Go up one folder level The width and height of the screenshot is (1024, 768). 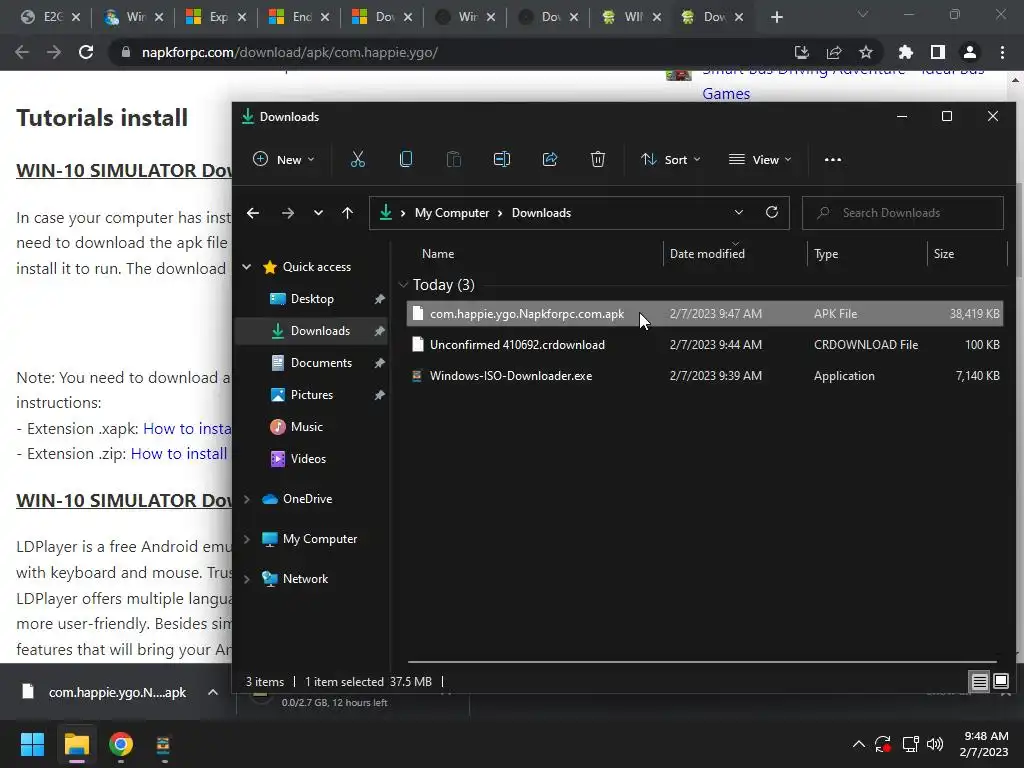point(347,213)
